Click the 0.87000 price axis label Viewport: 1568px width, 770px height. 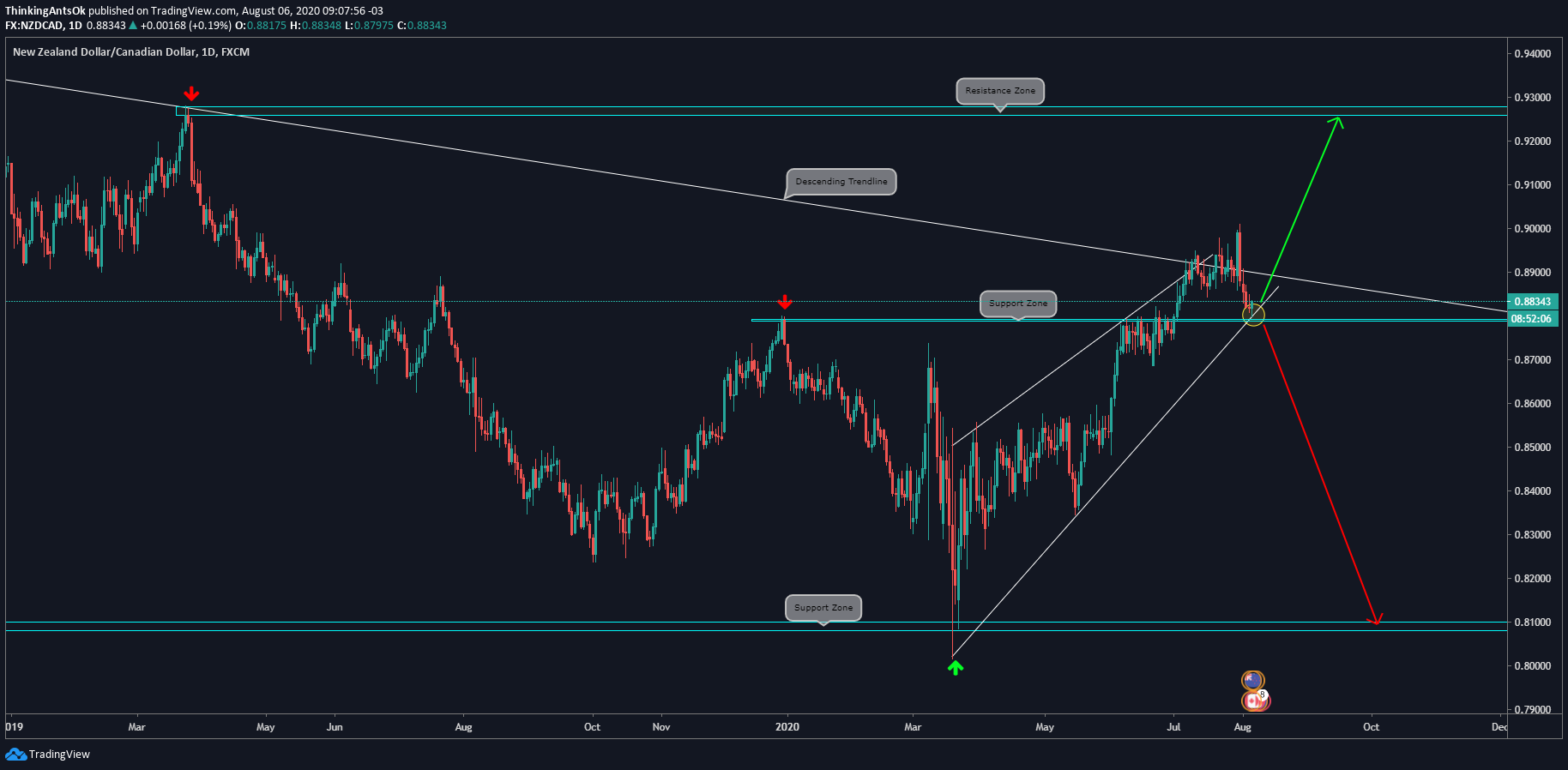coord(1532,360)
